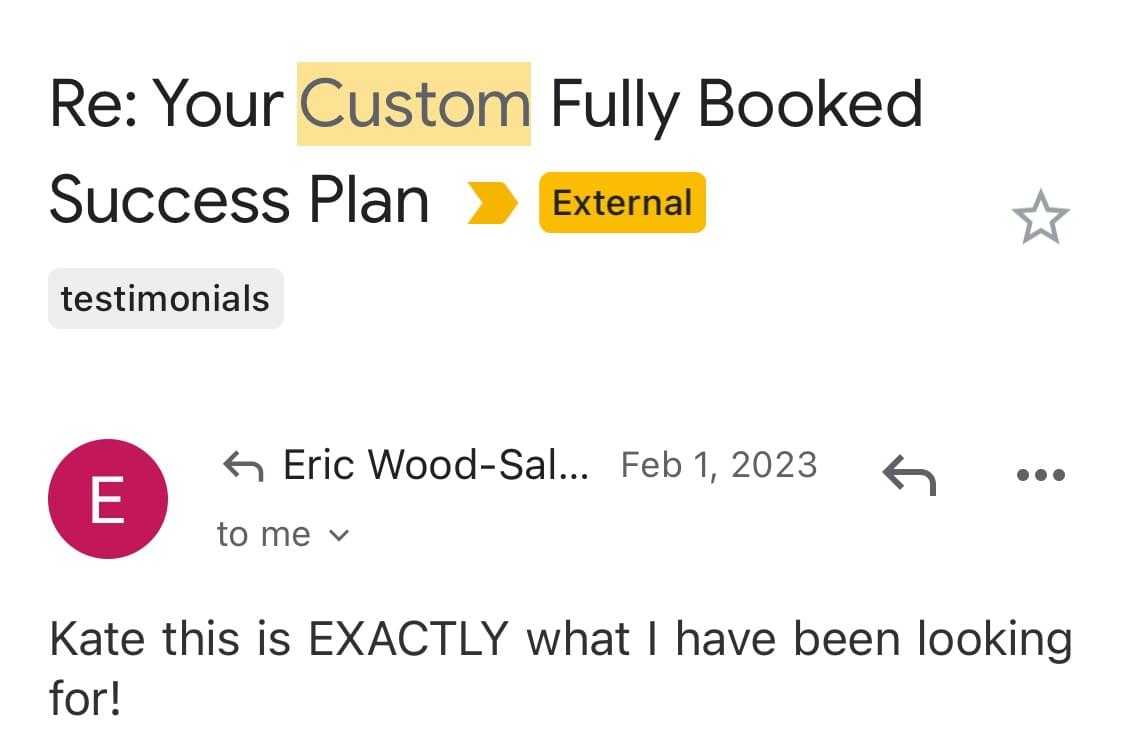The height and width of the screenshot is (751, 1125).
Task: Click the word EXACTLY in message
Action: point(409,640)
